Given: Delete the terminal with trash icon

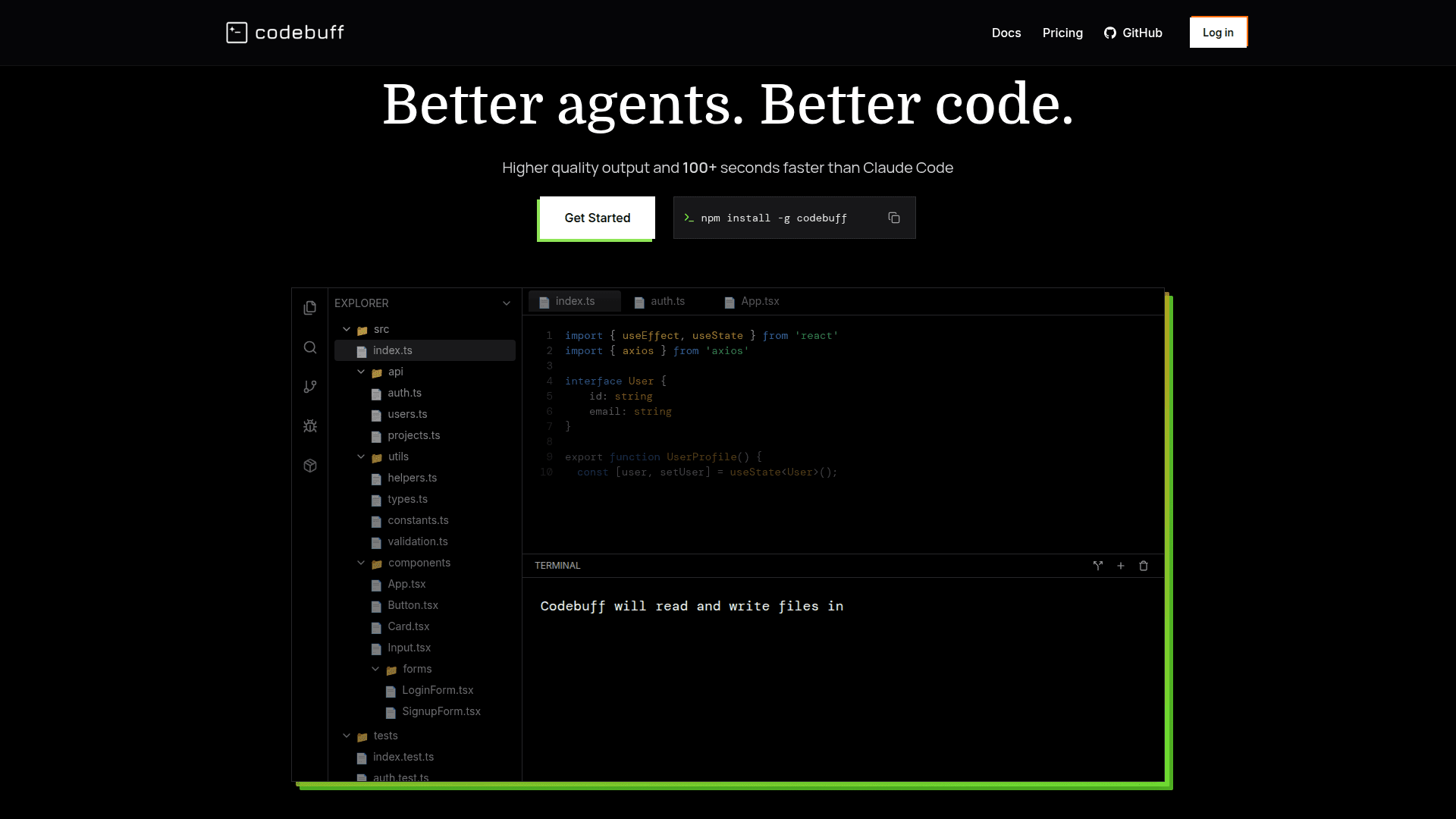Looking at the screenshot, I should click(x=1144, y=566).
